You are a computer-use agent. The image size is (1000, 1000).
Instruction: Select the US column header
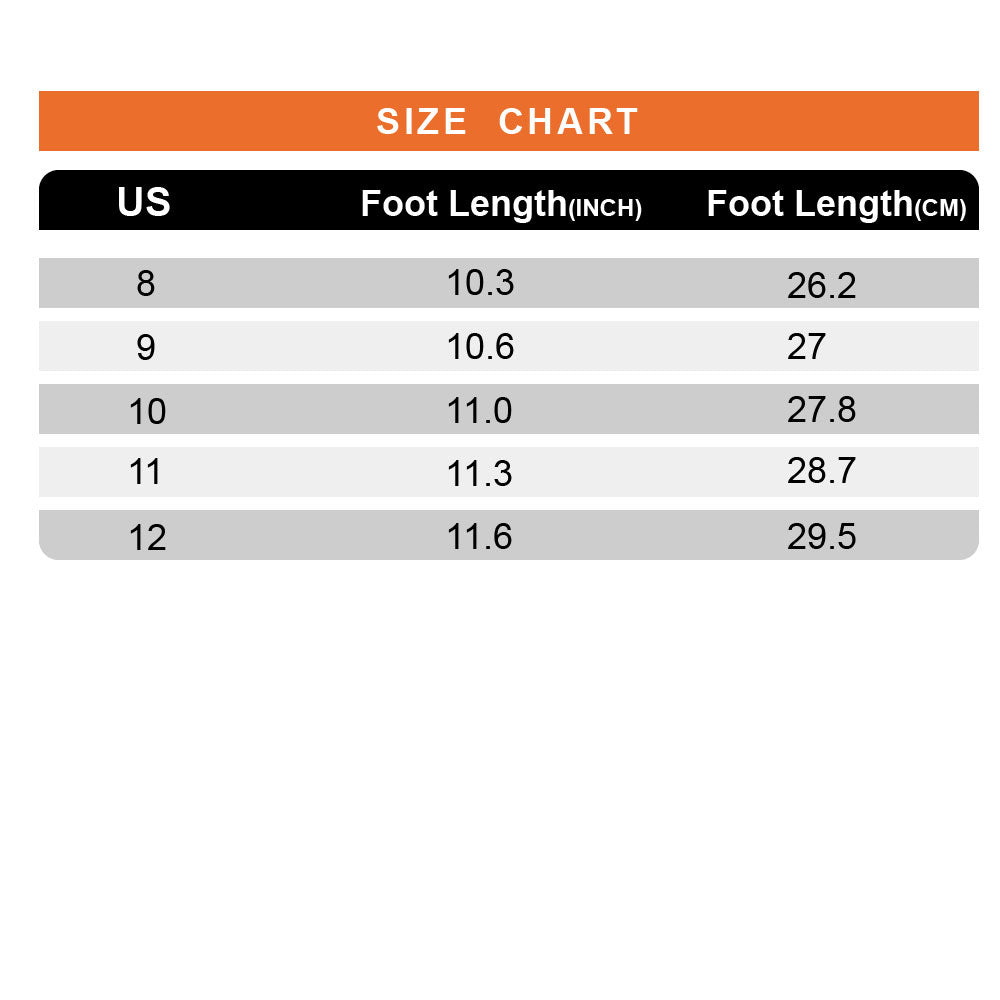click(x=144, y=203)
